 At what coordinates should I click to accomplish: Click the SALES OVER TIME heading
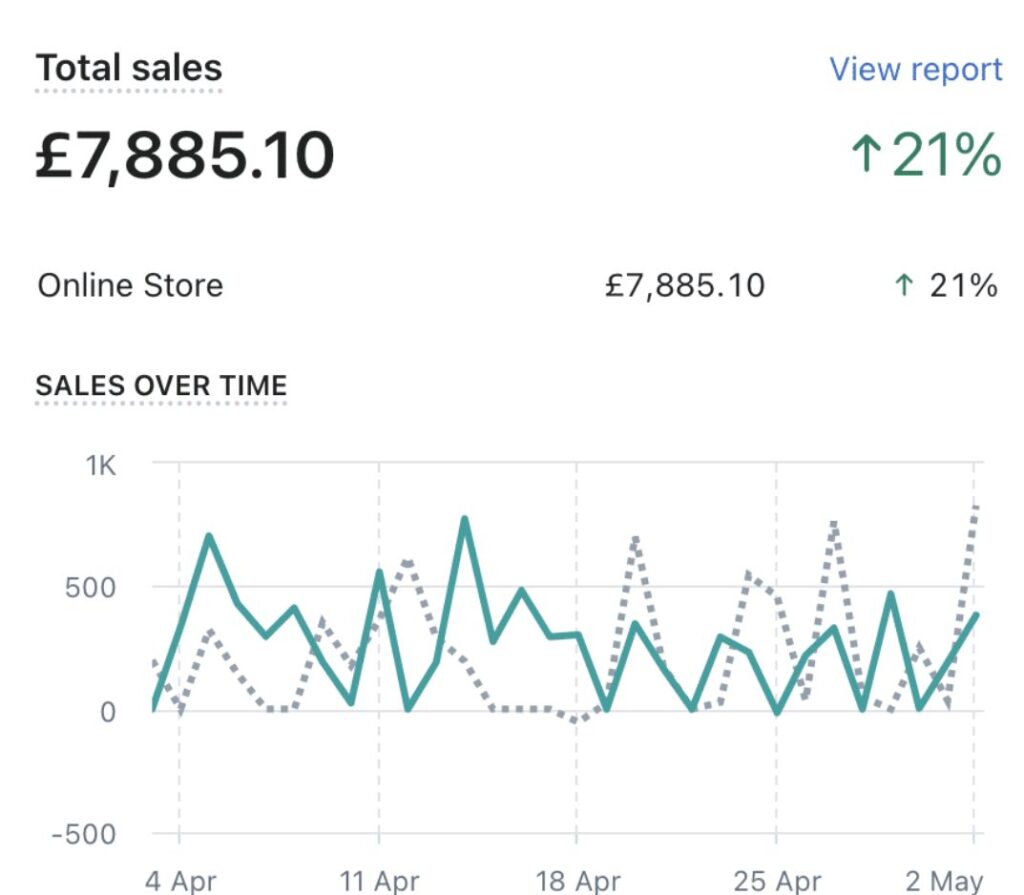coord(161,386)
